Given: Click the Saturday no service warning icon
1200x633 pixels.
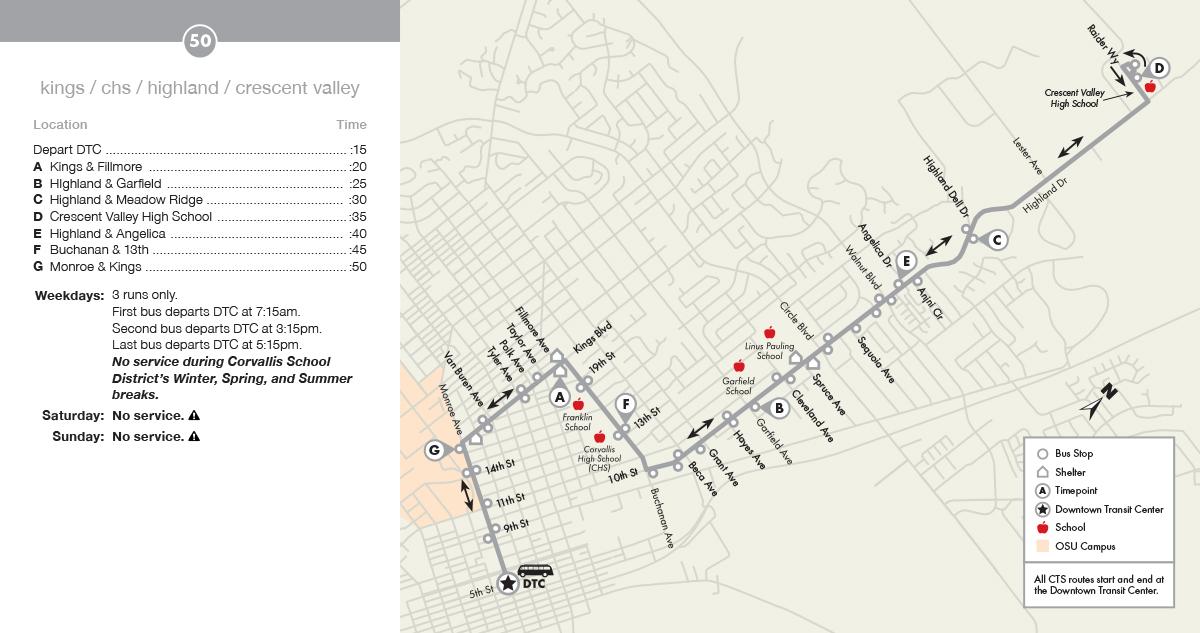Looking at the screenshot, I should pos(194,416).
